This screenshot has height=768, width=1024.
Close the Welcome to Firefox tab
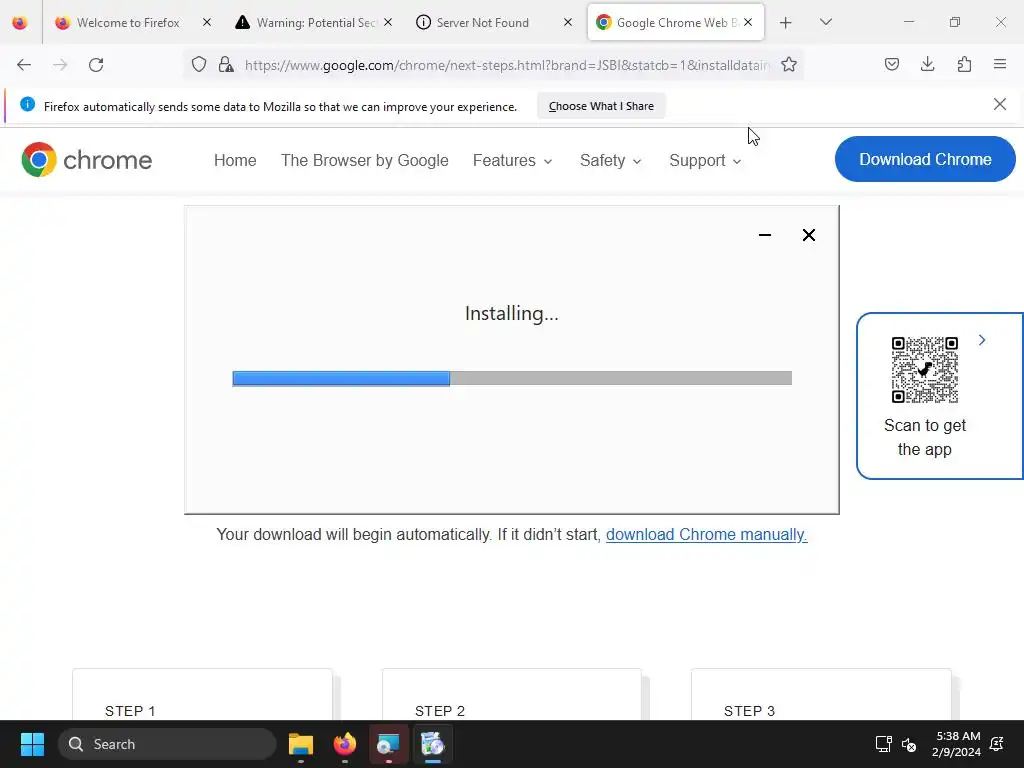click(207, 22)
